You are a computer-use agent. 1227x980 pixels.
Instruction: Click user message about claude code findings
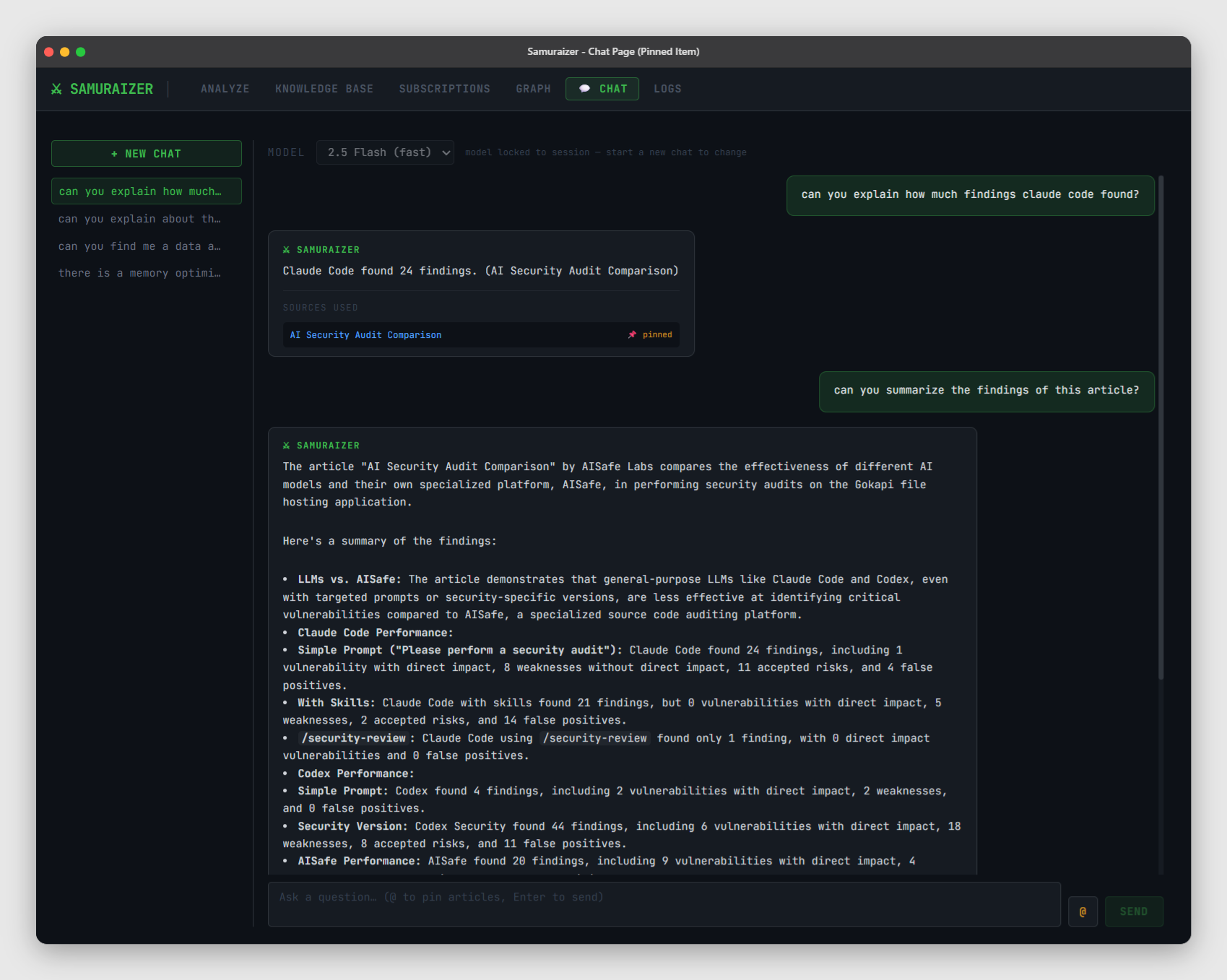pyautogui.click(x=971, y=195)
